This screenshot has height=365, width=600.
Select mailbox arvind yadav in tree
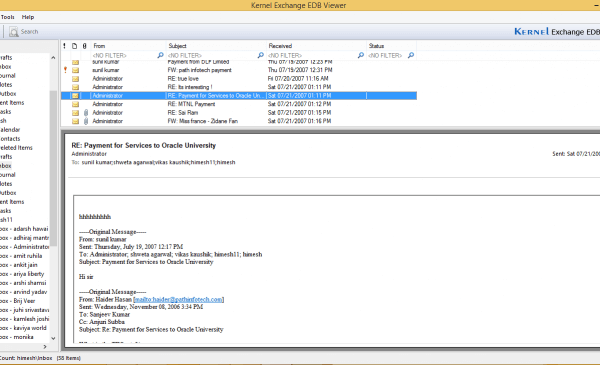23,292
